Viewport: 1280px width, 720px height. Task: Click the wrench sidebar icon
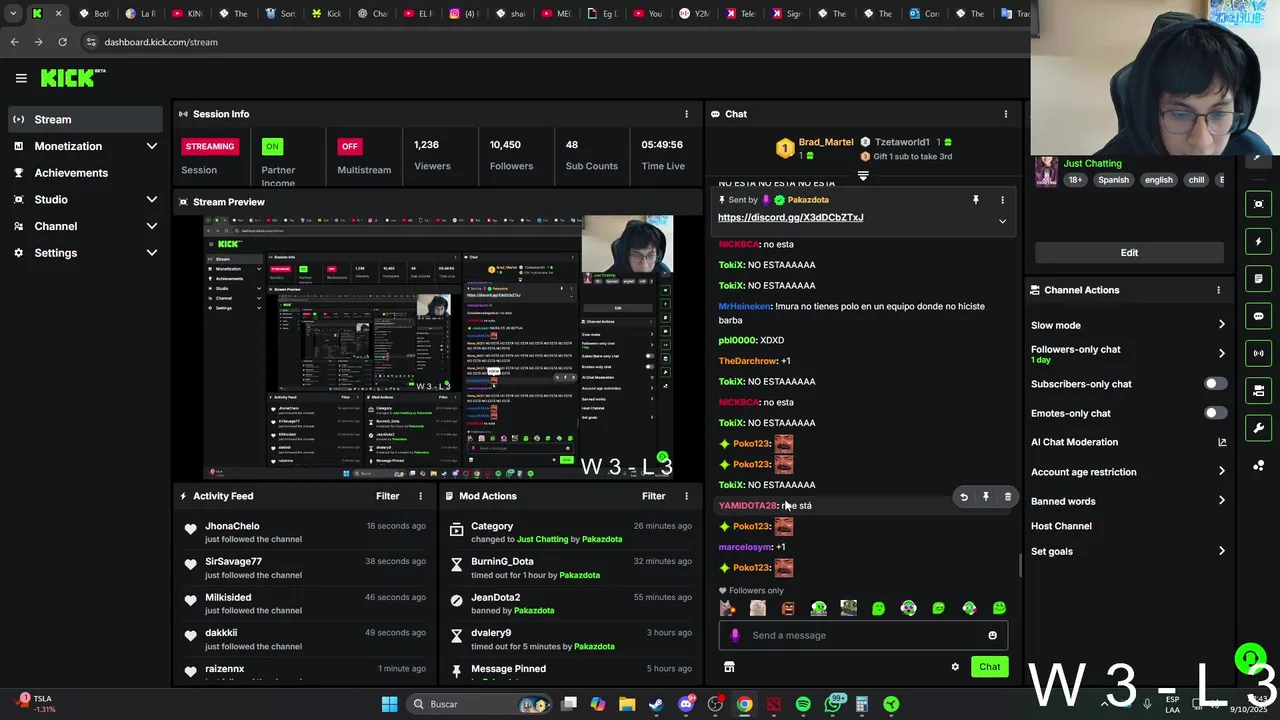click(1259, 428)
